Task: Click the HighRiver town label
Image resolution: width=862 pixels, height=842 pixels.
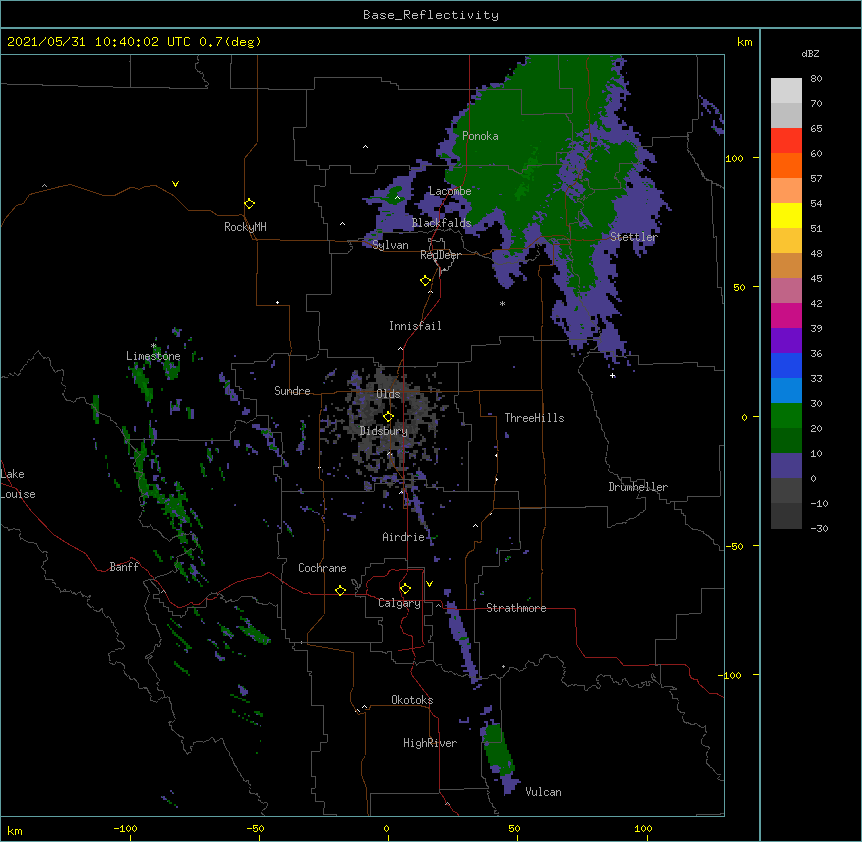Action: [430, 743]
